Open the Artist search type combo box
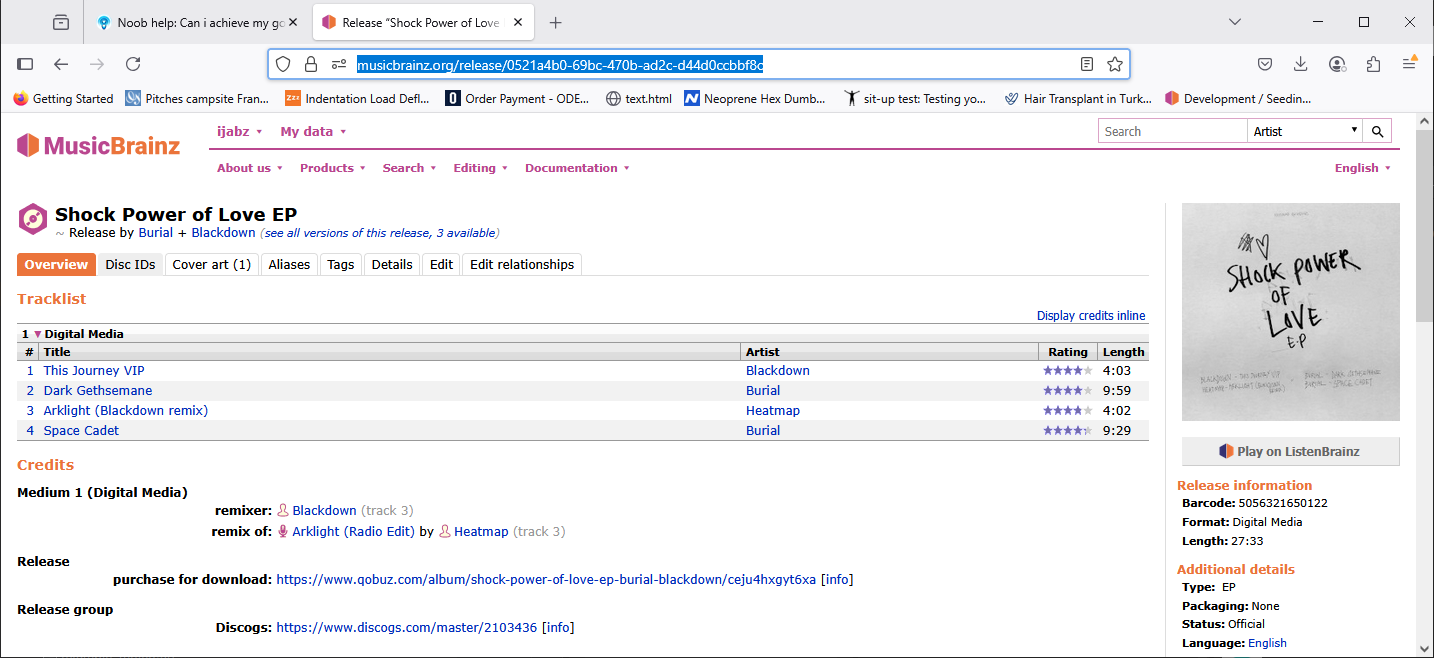 1304,131
